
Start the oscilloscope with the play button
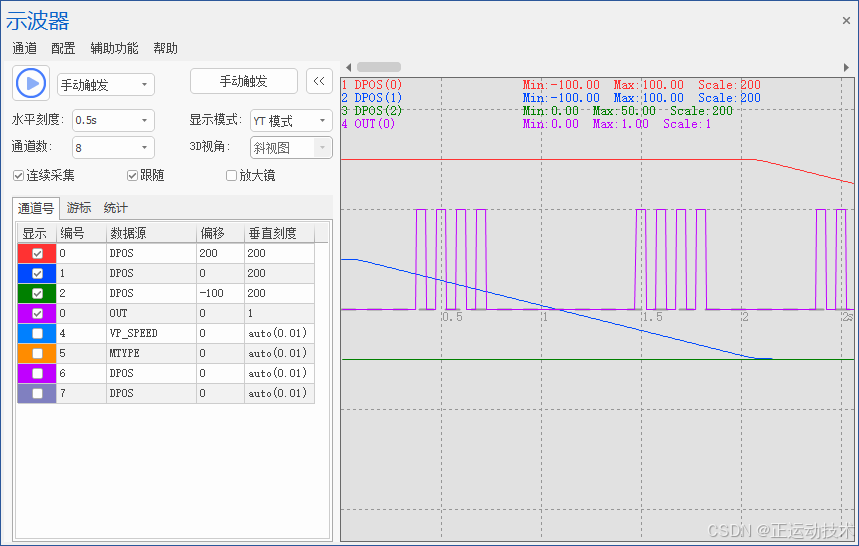coord(31,83)
